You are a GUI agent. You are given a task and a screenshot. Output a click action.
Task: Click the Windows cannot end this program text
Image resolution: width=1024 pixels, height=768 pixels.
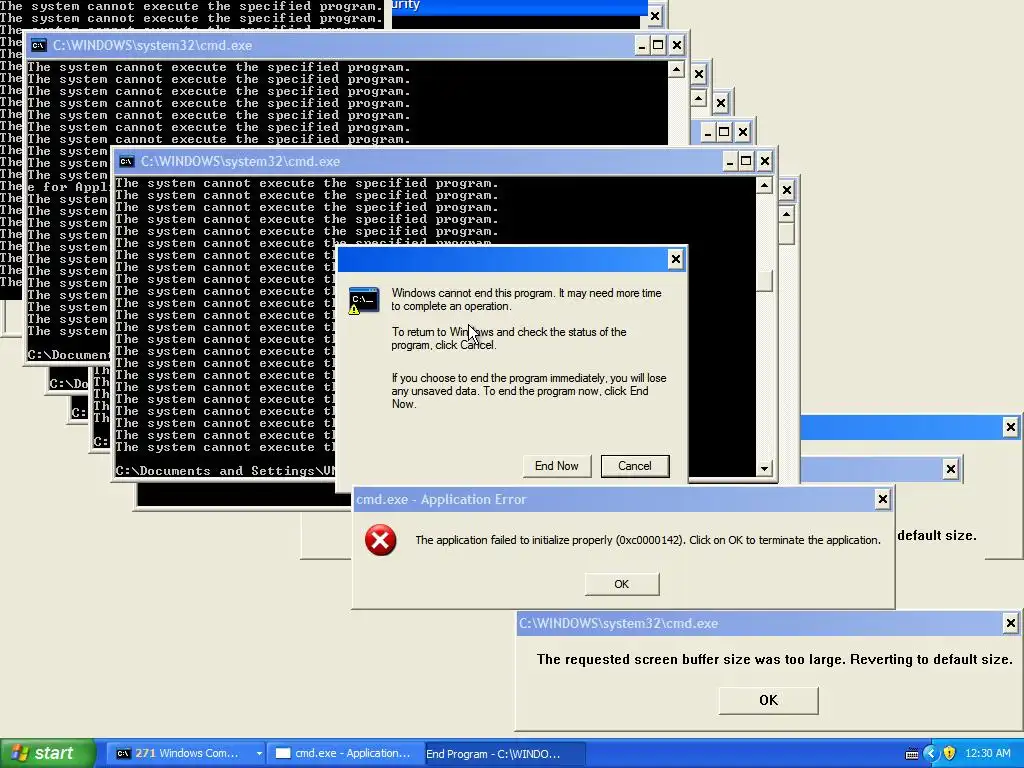tap(526, 299)
